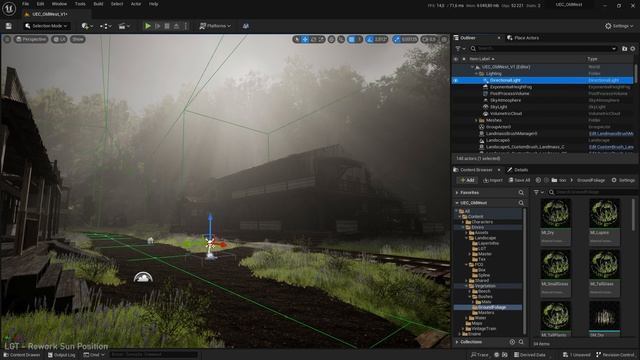Expand the Collections section
The height and width of the screenshot is (360, 640).
[457, 342]
